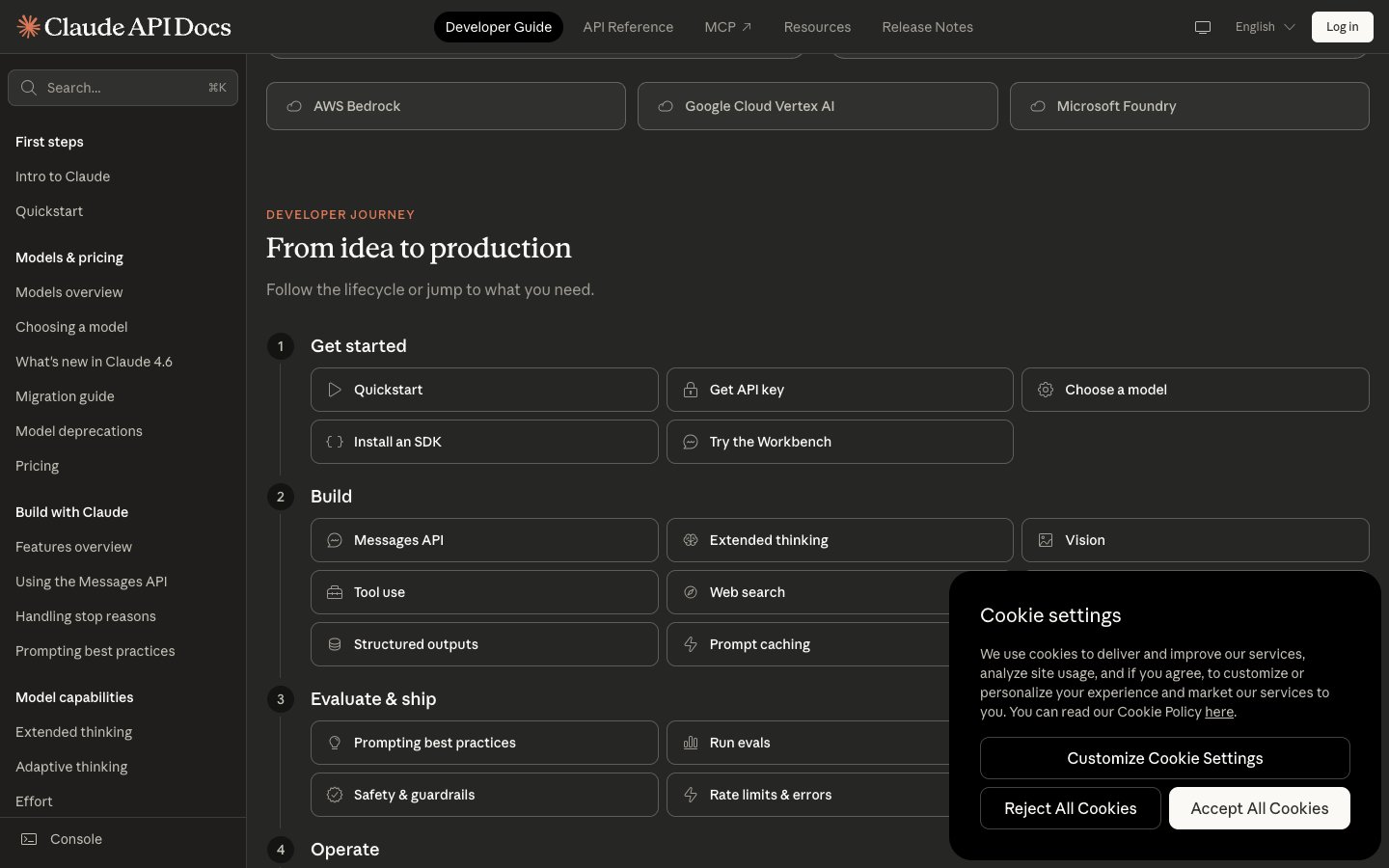
Task: Click the bar chart icon on Run evals
Action: (691, 743)
